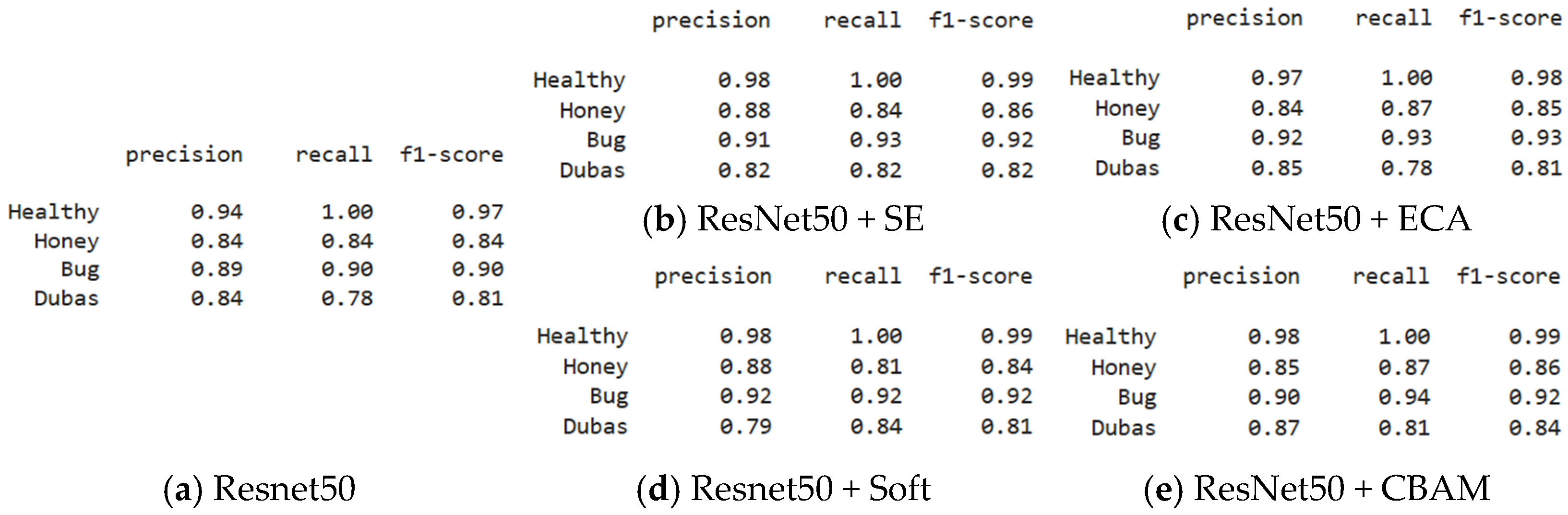Select the Bug row label in ECA table
This screenshot has height=515, width=1568.
pos(1140,138)
